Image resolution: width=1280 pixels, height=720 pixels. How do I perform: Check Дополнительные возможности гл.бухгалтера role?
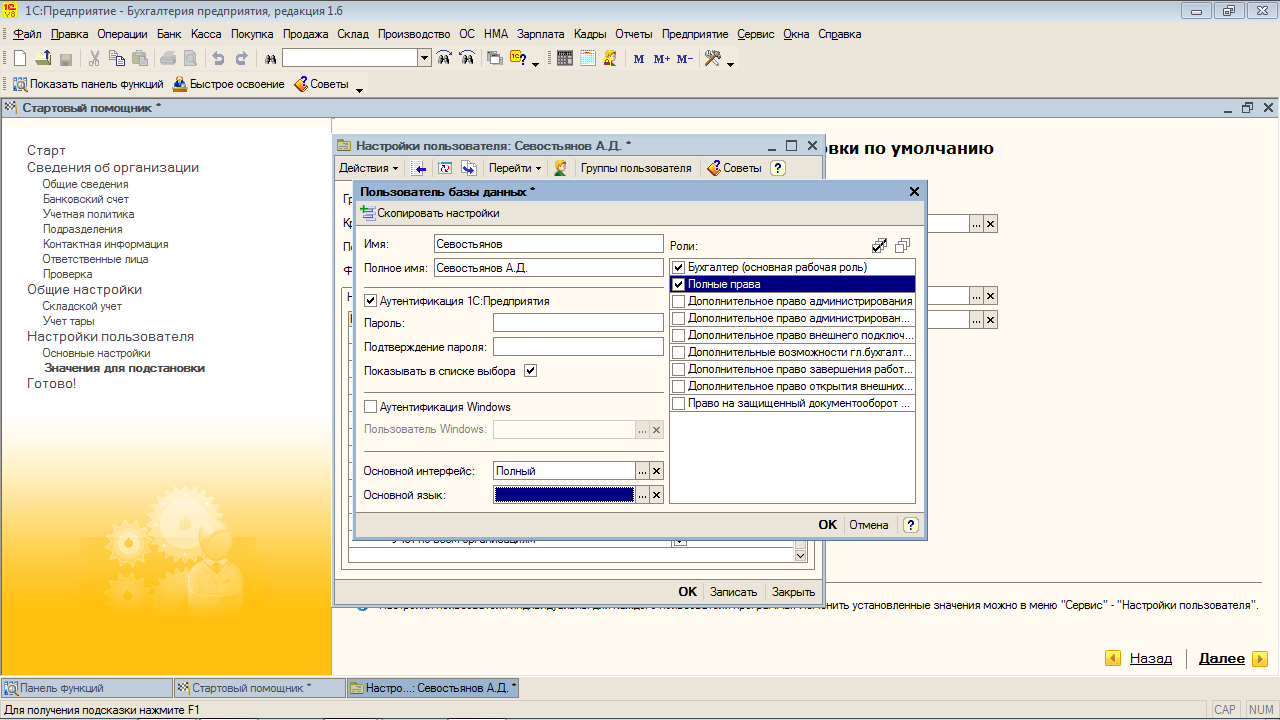(x=679, y=352)
